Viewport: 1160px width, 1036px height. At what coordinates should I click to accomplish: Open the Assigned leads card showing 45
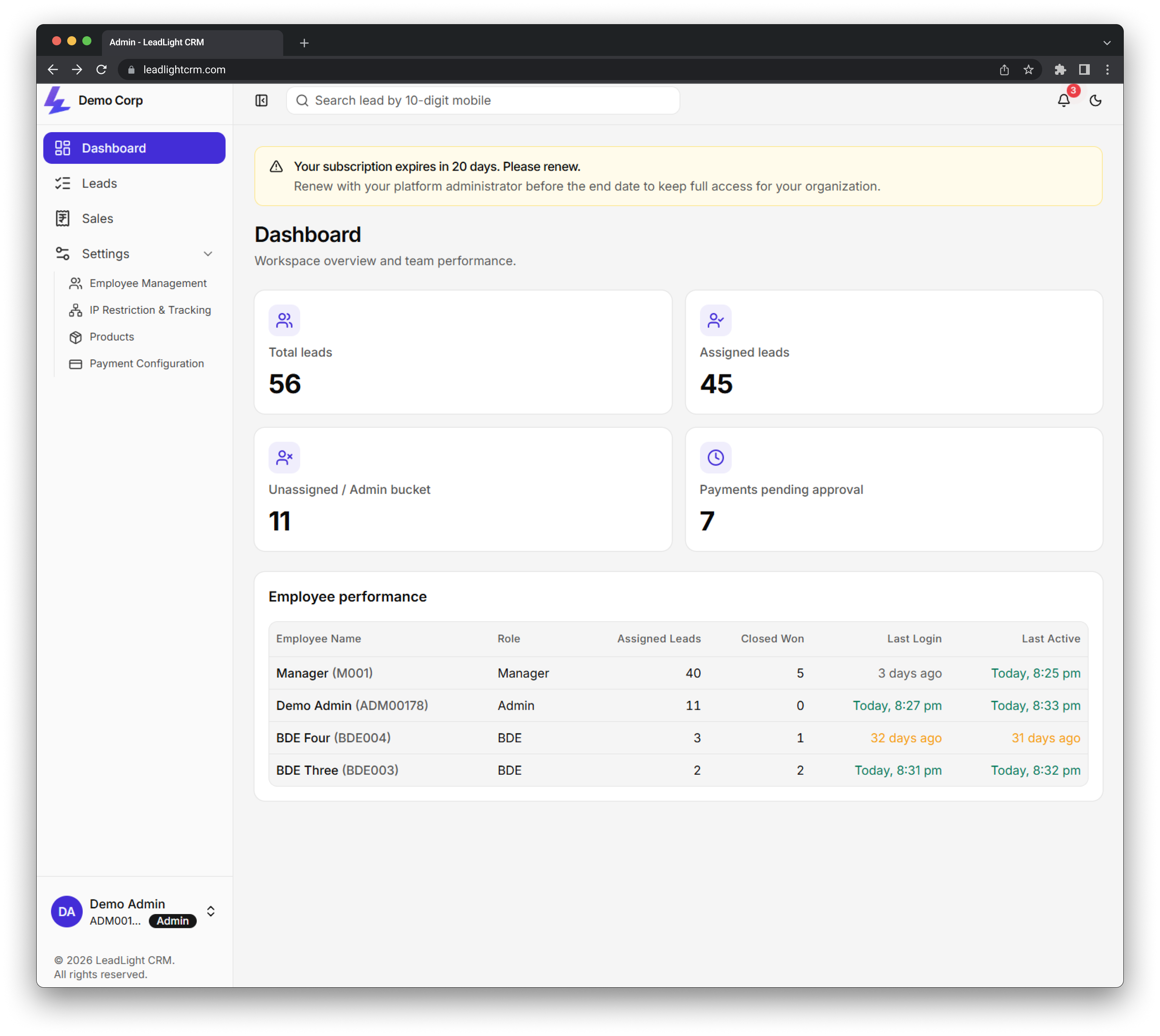pyautogui.click(x=894, y=352)
